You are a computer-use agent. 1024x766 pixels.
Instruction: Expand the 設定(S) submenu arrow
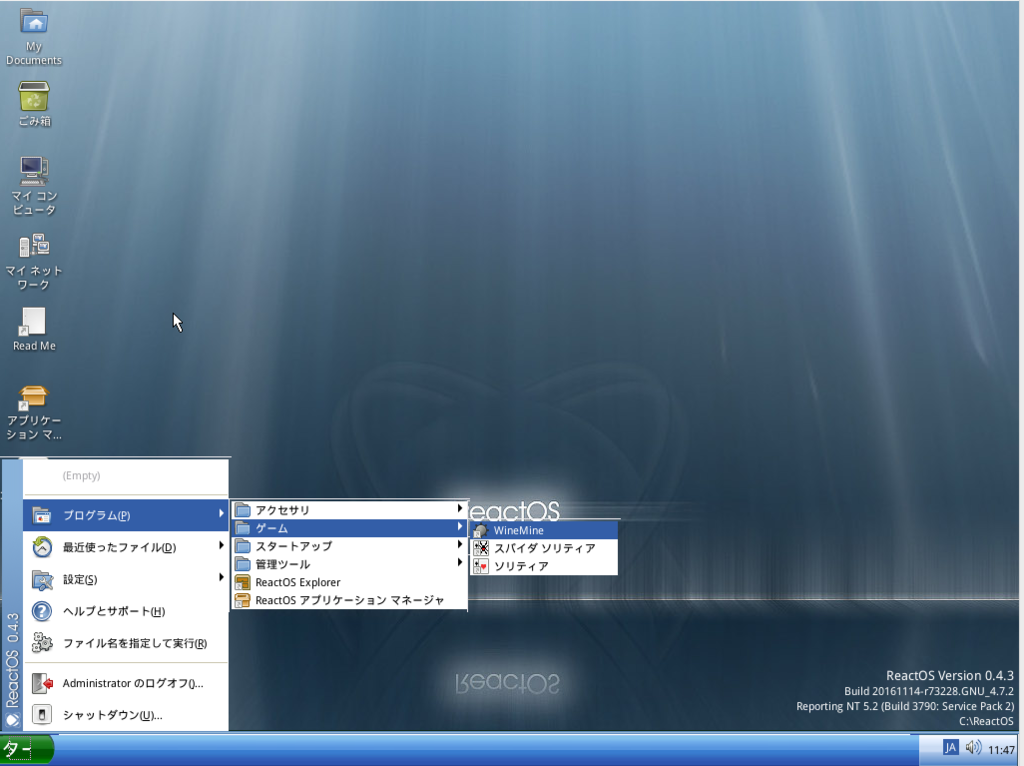[x=221, y=577]
